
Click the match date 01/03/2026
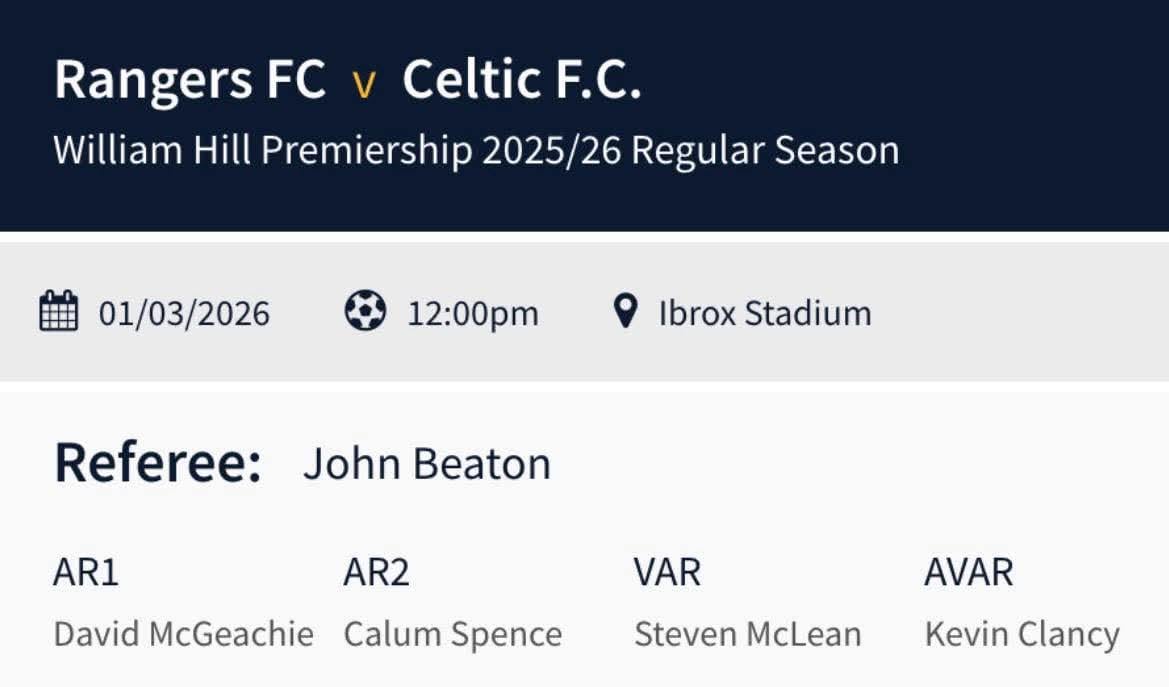coord(184,314)
